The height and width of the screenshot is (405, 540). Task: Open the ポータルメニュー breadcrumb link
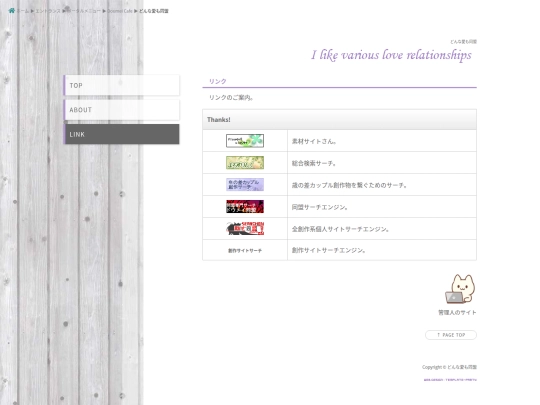pos(84,11)
